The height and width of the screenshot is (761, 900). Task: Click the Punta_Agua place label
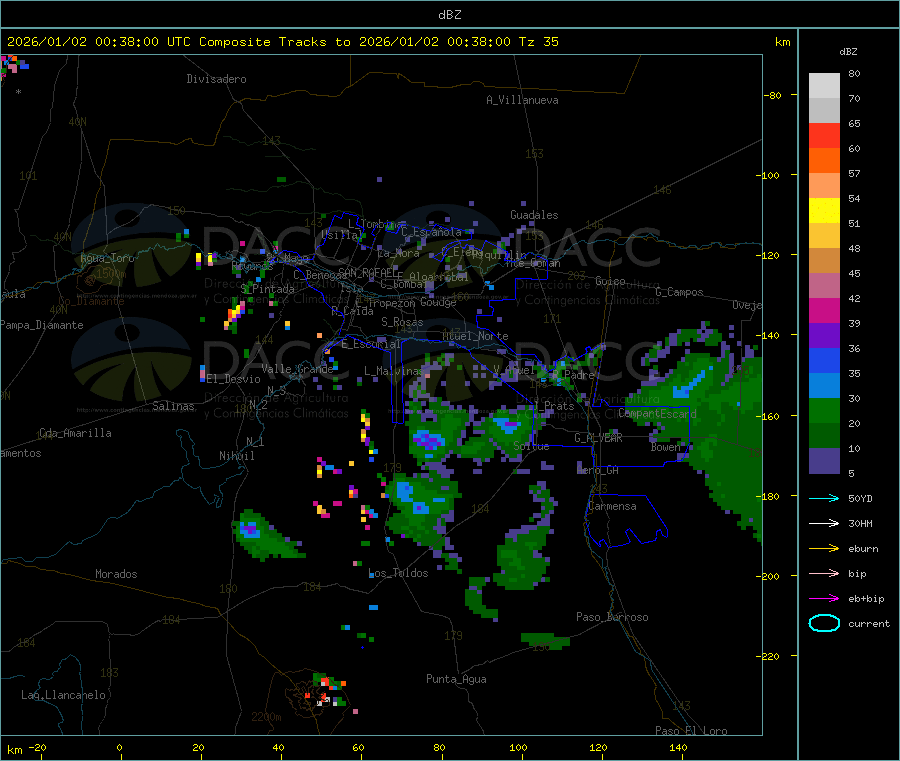click(x=456, y=679)
